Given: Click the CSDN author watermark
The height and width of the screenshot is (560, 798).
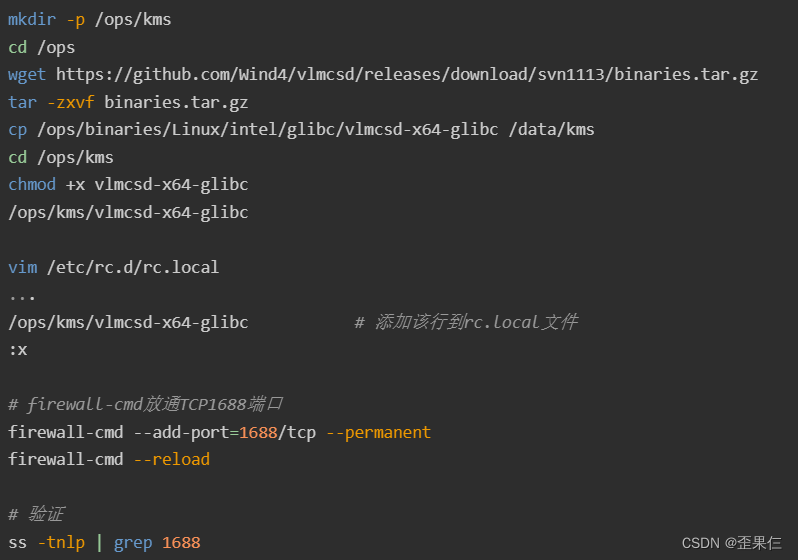Looking at the screenshot, I should (x=731, y=543).
